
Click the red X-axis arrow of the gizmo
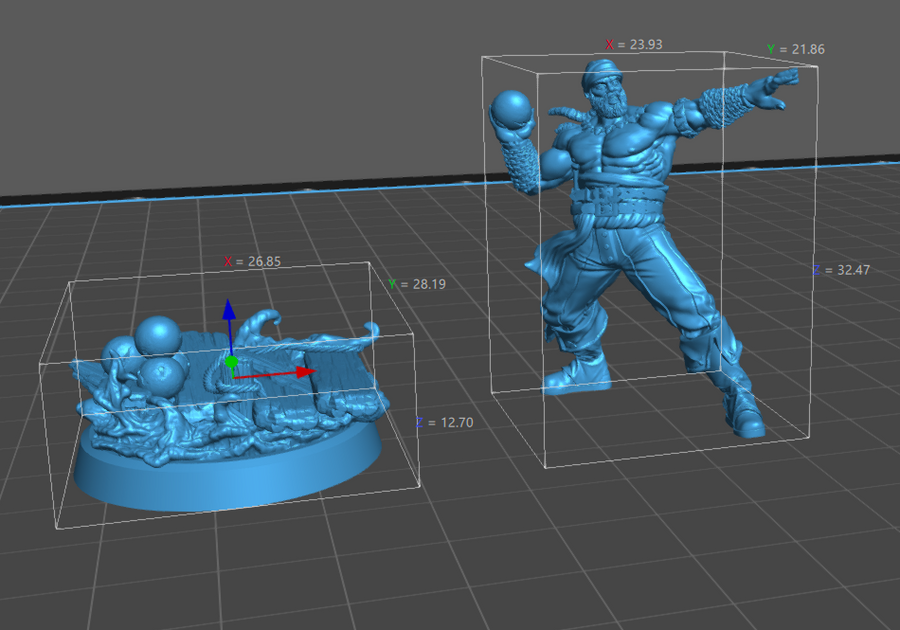point(300,372)
